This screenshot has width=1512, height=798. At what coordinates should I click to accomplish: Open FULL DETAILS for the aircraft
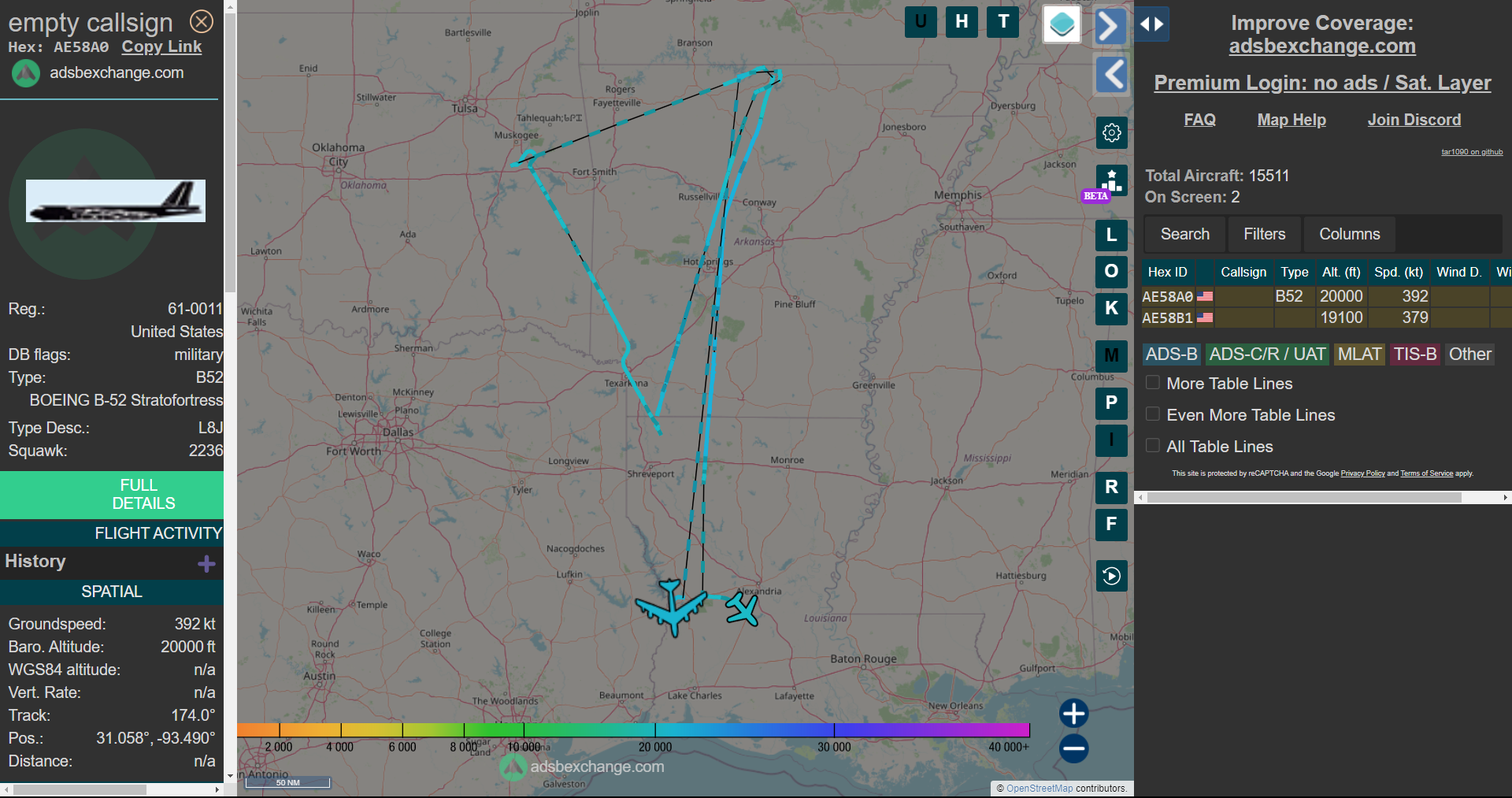pos(112,495)
